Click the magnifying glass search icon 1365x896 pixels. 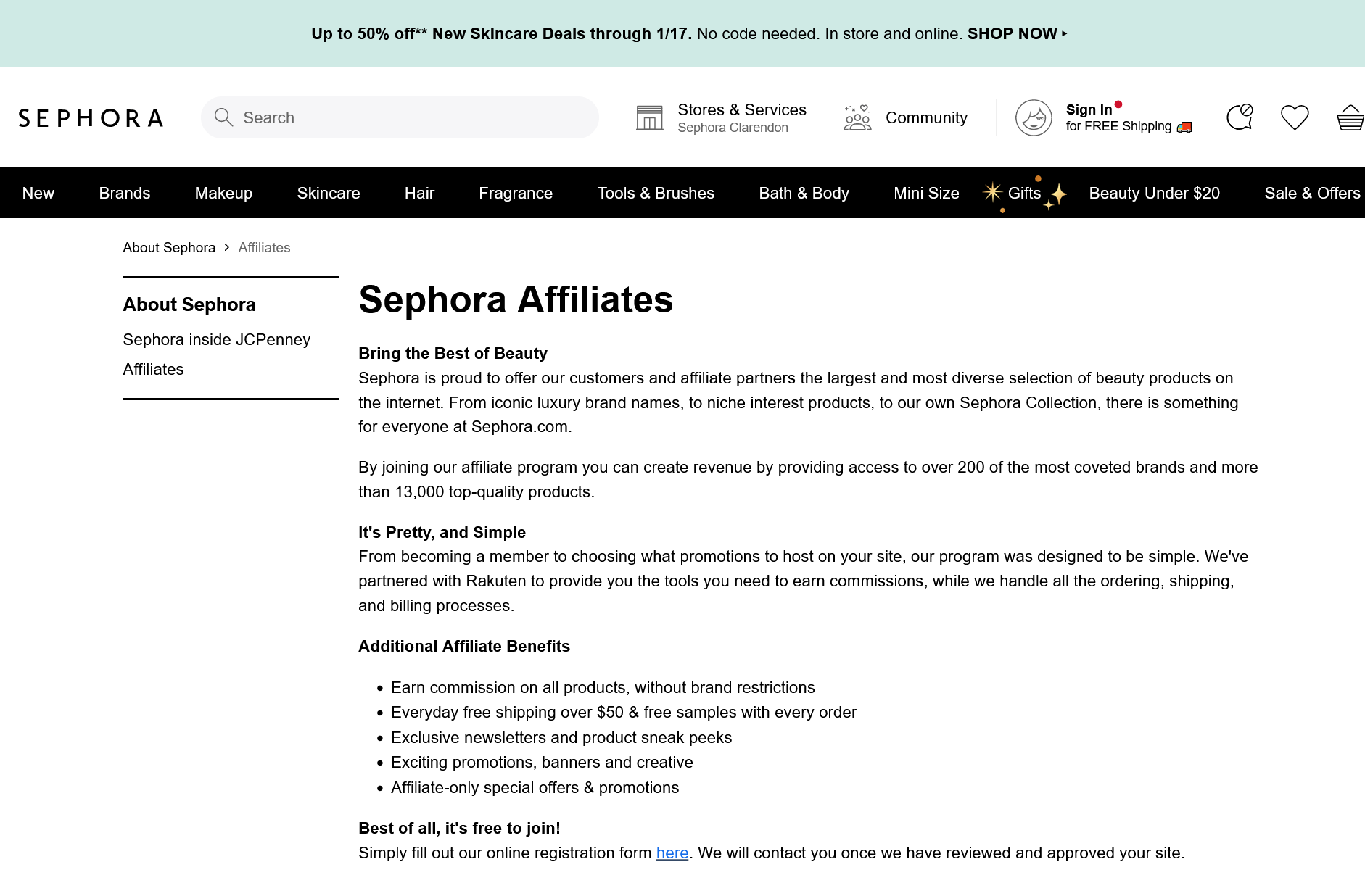tap(223, 117)
